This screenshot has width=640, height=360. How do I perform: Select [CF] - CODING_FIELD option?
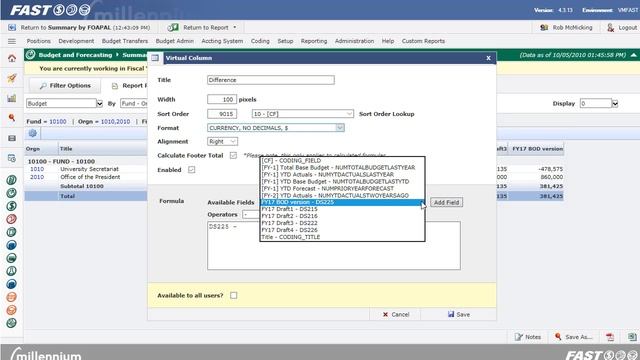(342, 160)
